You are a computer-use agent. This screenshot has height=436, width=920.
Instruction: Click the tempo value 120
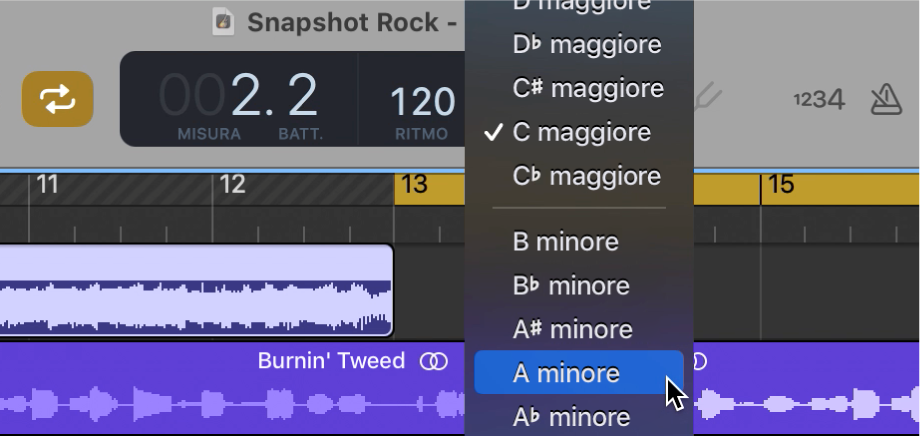click(422, 101)
